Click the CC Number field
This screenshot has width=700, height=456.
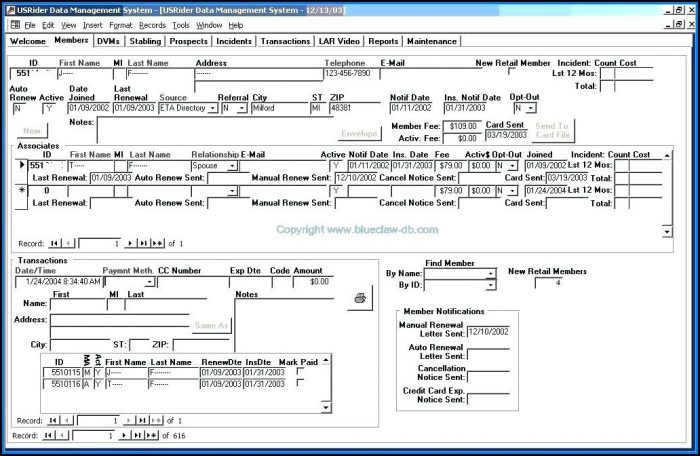click(192, 282)
